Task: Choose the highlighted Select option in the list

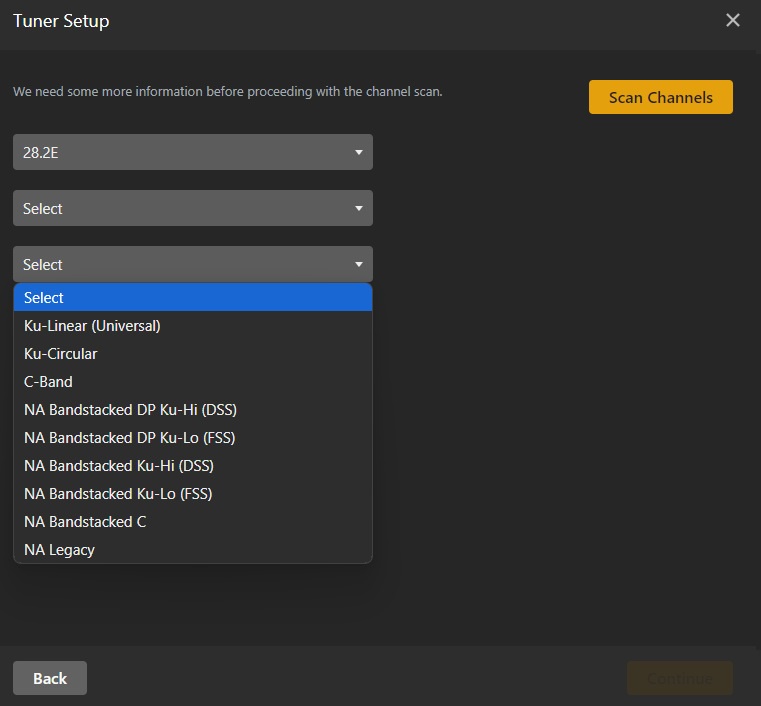Action: coord(192,298)
